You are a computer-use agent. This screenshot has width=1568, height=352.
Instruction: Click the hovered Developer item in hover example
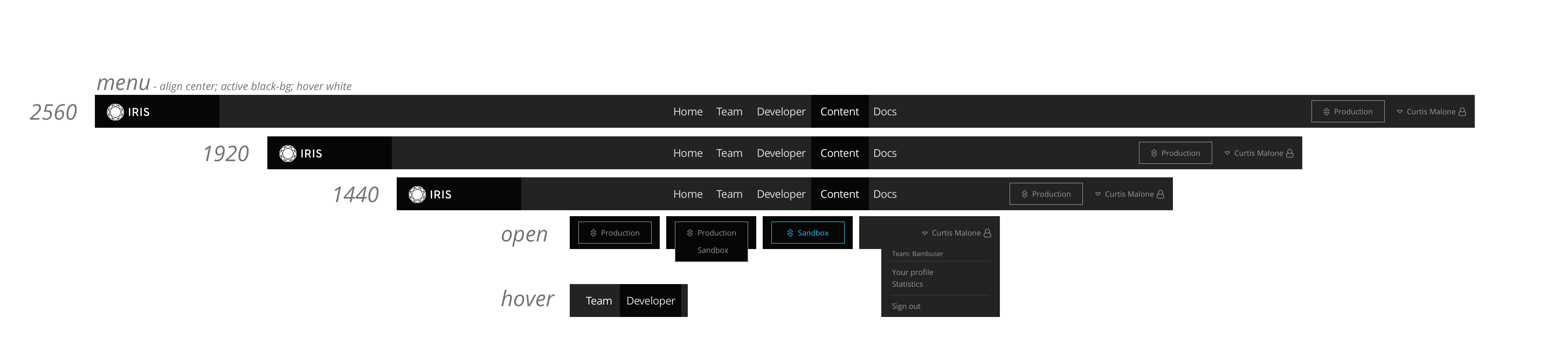coord(650,301)
